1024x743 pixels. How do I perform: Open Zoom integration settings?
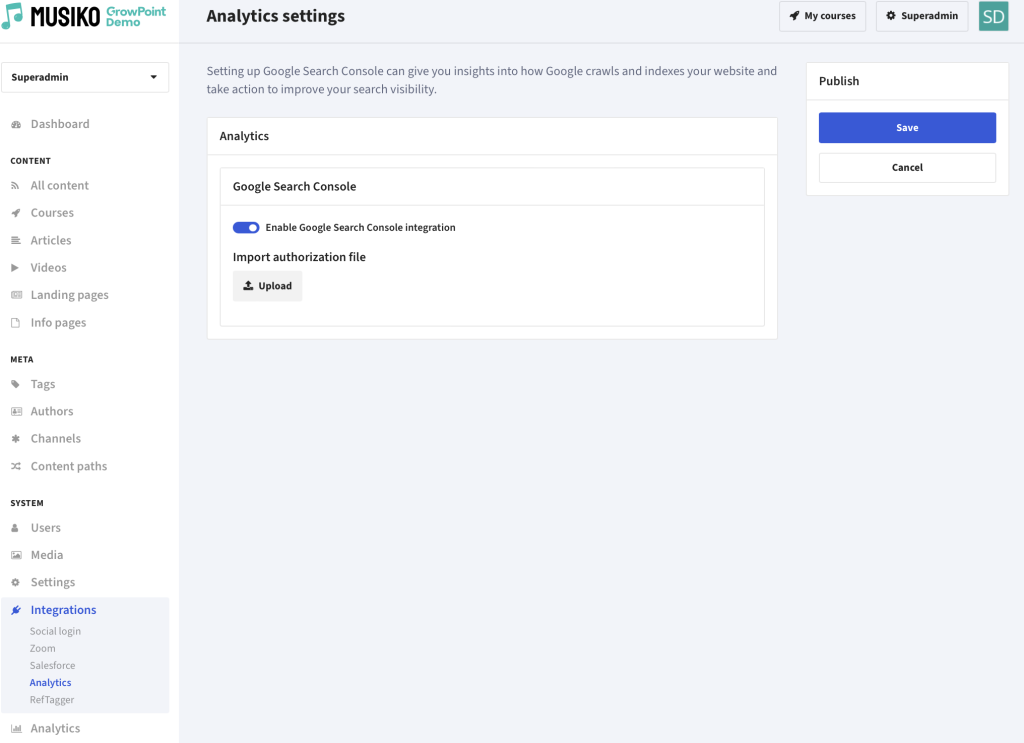42,648
